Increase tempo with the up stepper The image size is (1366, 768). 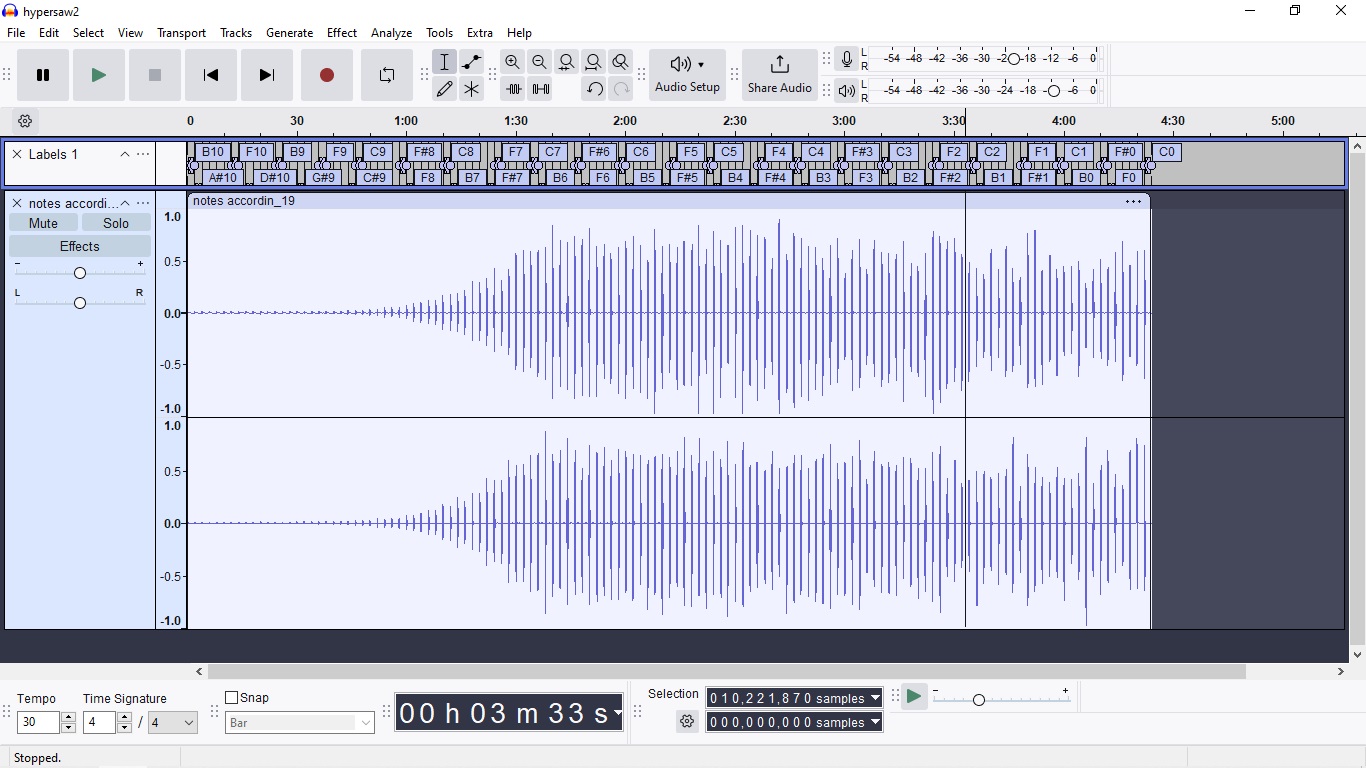pyautogui.click(x=68, y=717)
